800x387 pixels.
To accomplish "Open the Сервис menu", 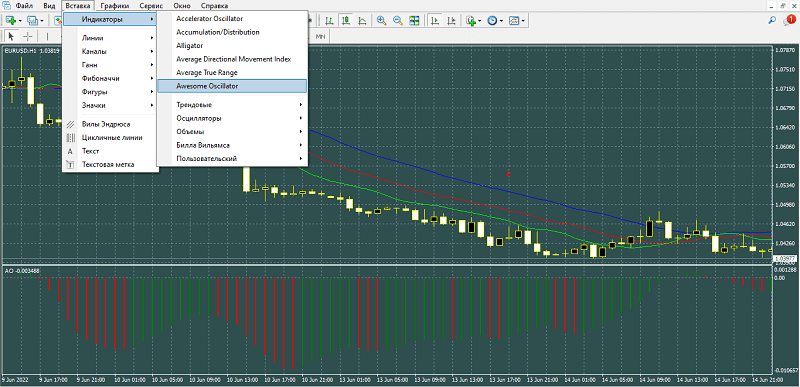I will (x=151, y=6).
